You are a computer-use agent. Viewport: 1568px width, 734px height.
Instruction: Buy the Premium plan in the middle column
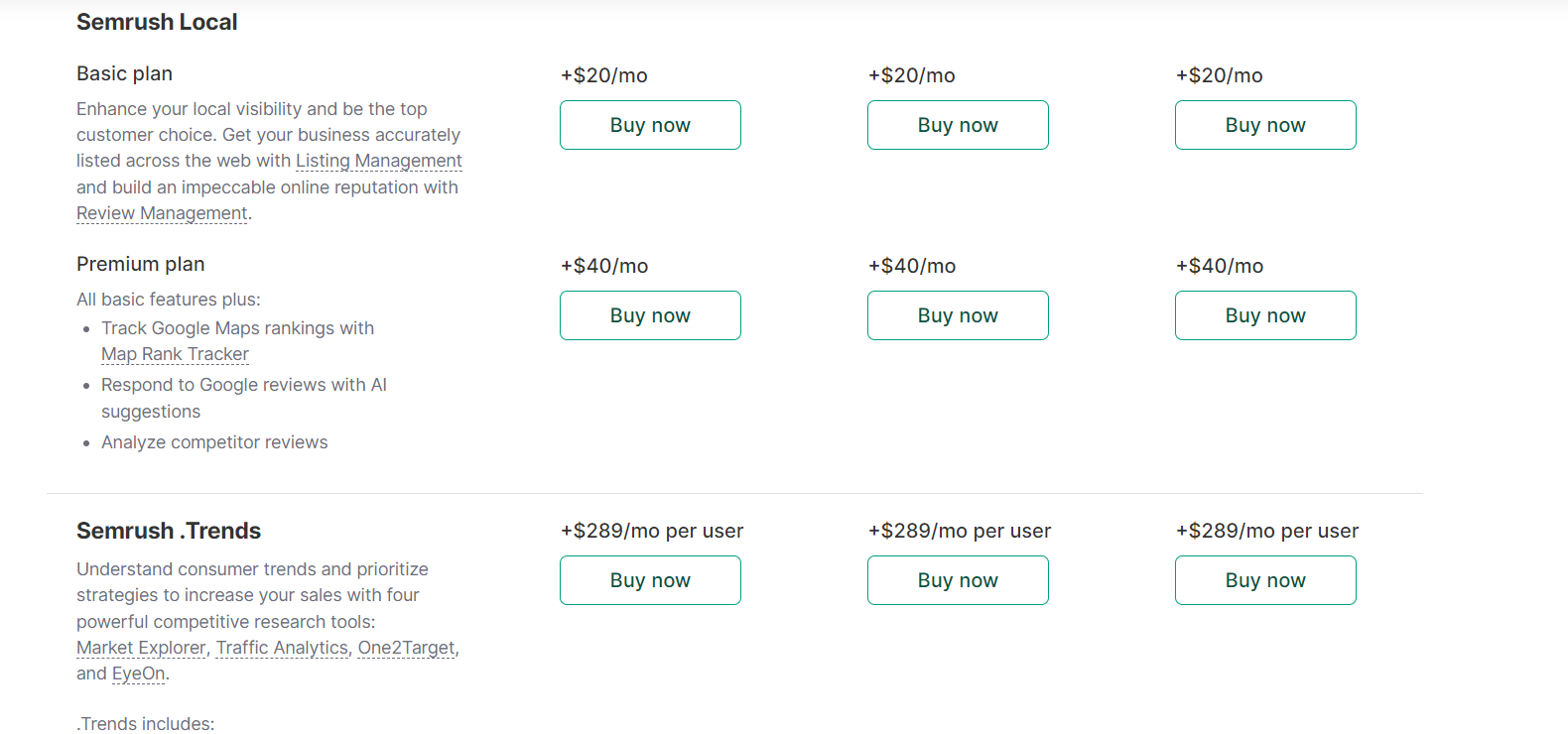pyautogui.click(x=958, y=315)
